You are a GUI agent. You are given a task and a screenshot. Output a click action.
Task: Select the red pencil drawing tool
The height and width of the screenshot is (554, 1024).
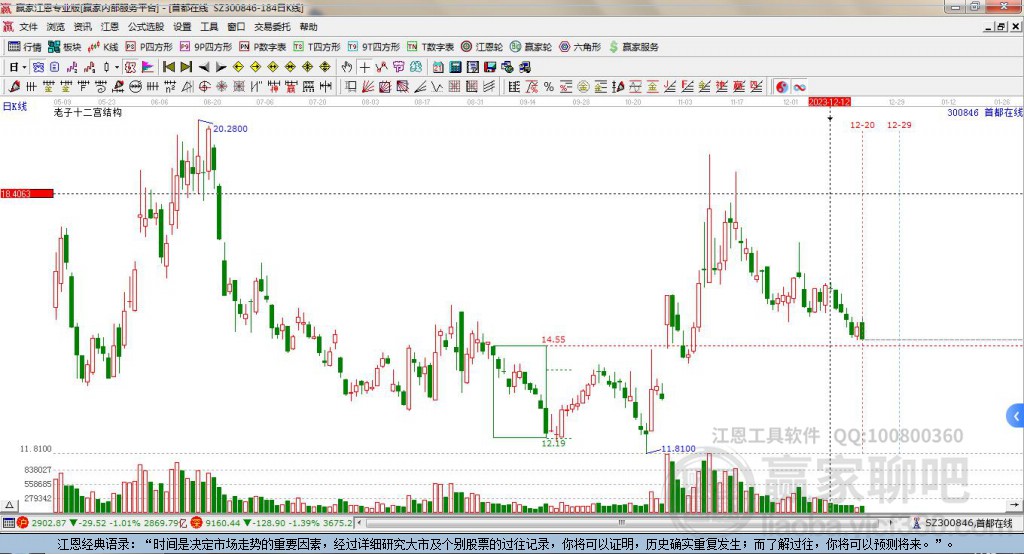pyautogui.click(x=15, y=87)
